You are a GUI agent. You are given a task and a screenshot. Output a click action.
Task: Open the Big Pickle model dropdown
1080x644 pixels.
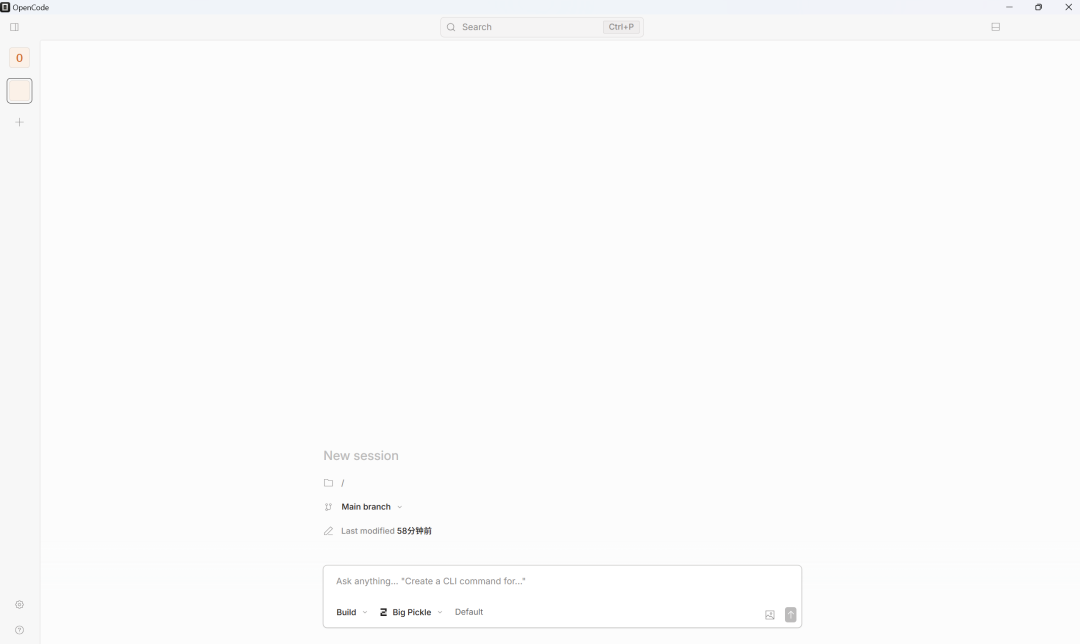pos(411,612)
